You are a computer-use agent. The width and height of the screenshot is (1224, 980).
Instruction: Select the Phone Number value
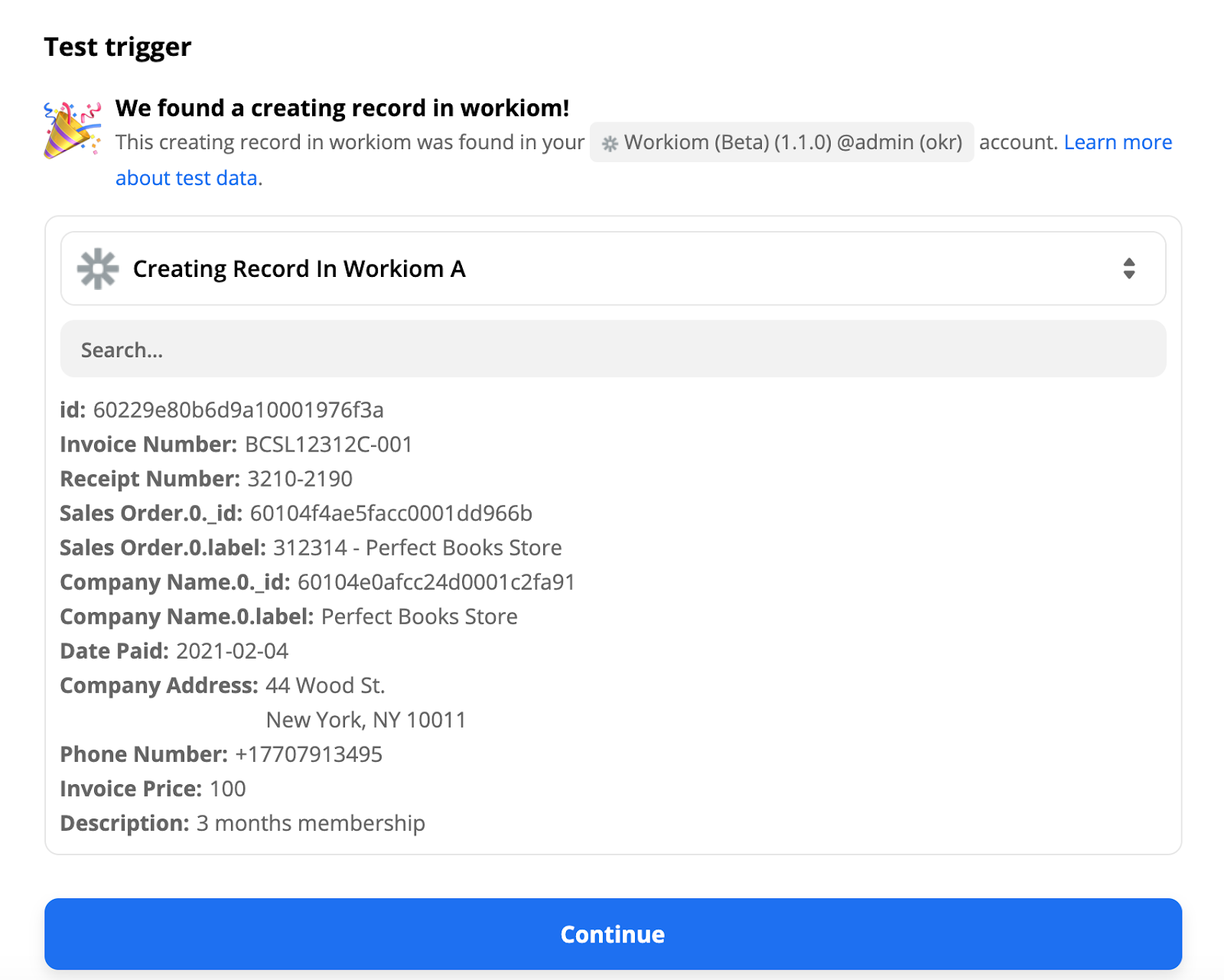(308, 754)
